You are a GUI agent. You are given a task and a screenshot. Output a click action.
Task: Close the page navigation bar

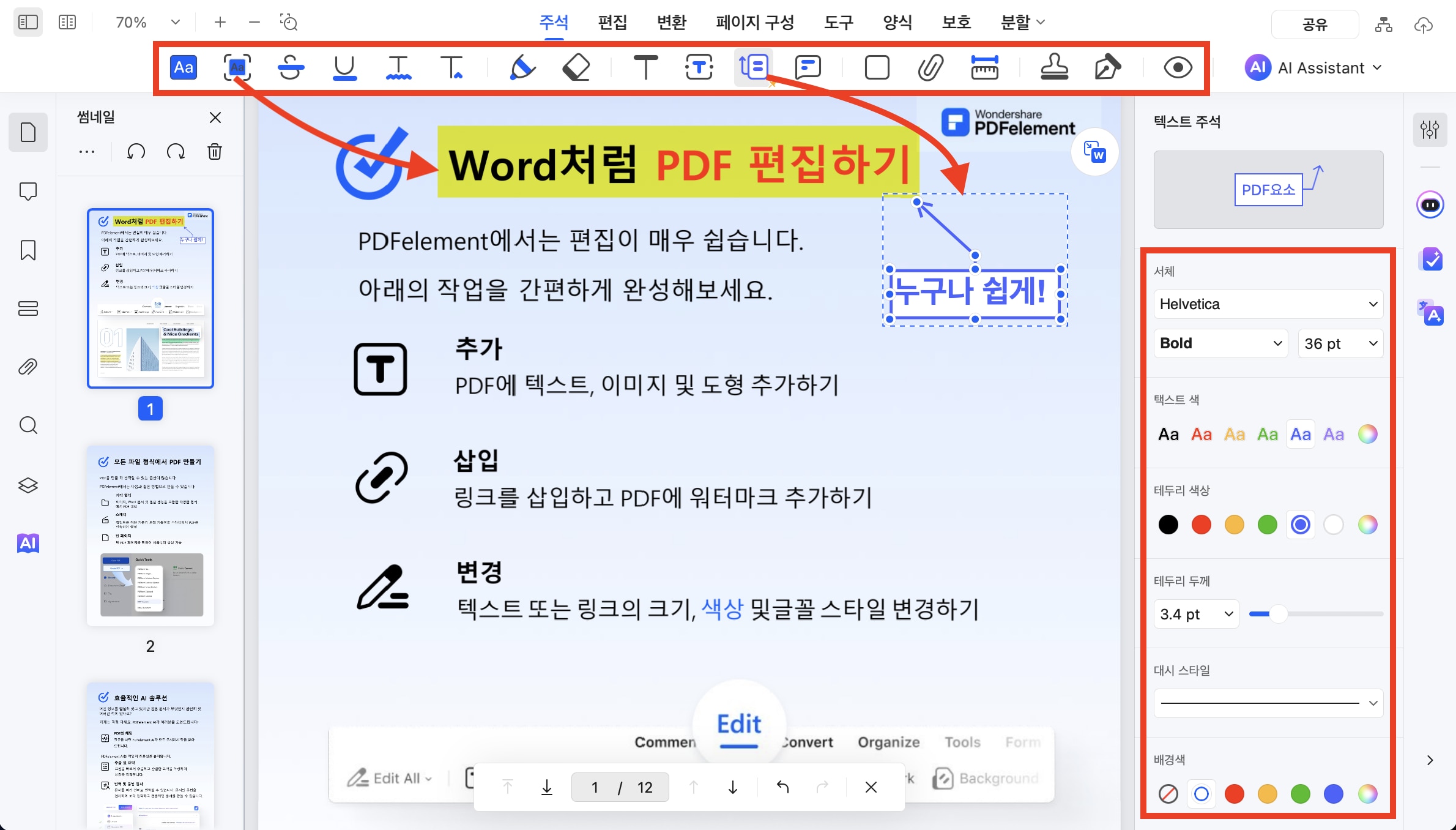(871, 787)
